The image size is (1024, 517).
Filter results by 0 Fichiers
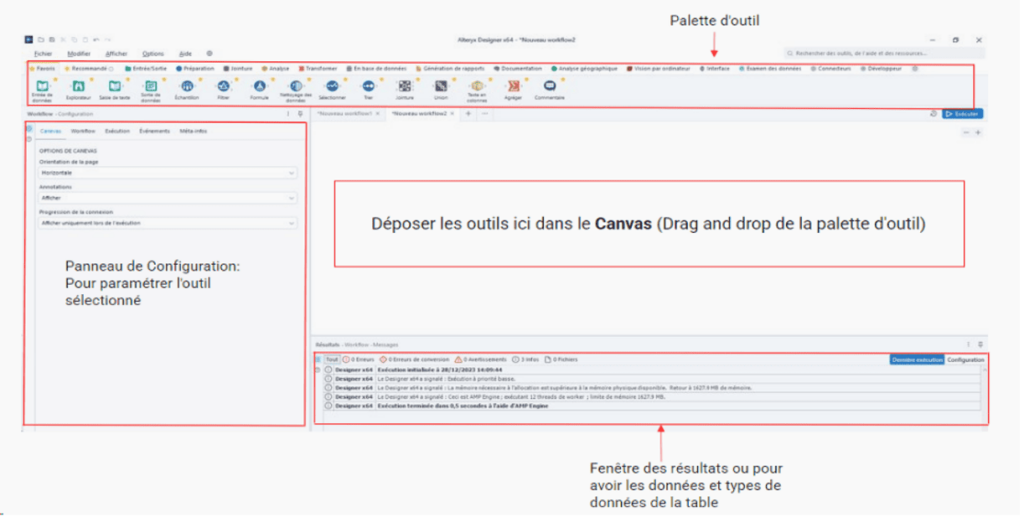tap(561, 360)
